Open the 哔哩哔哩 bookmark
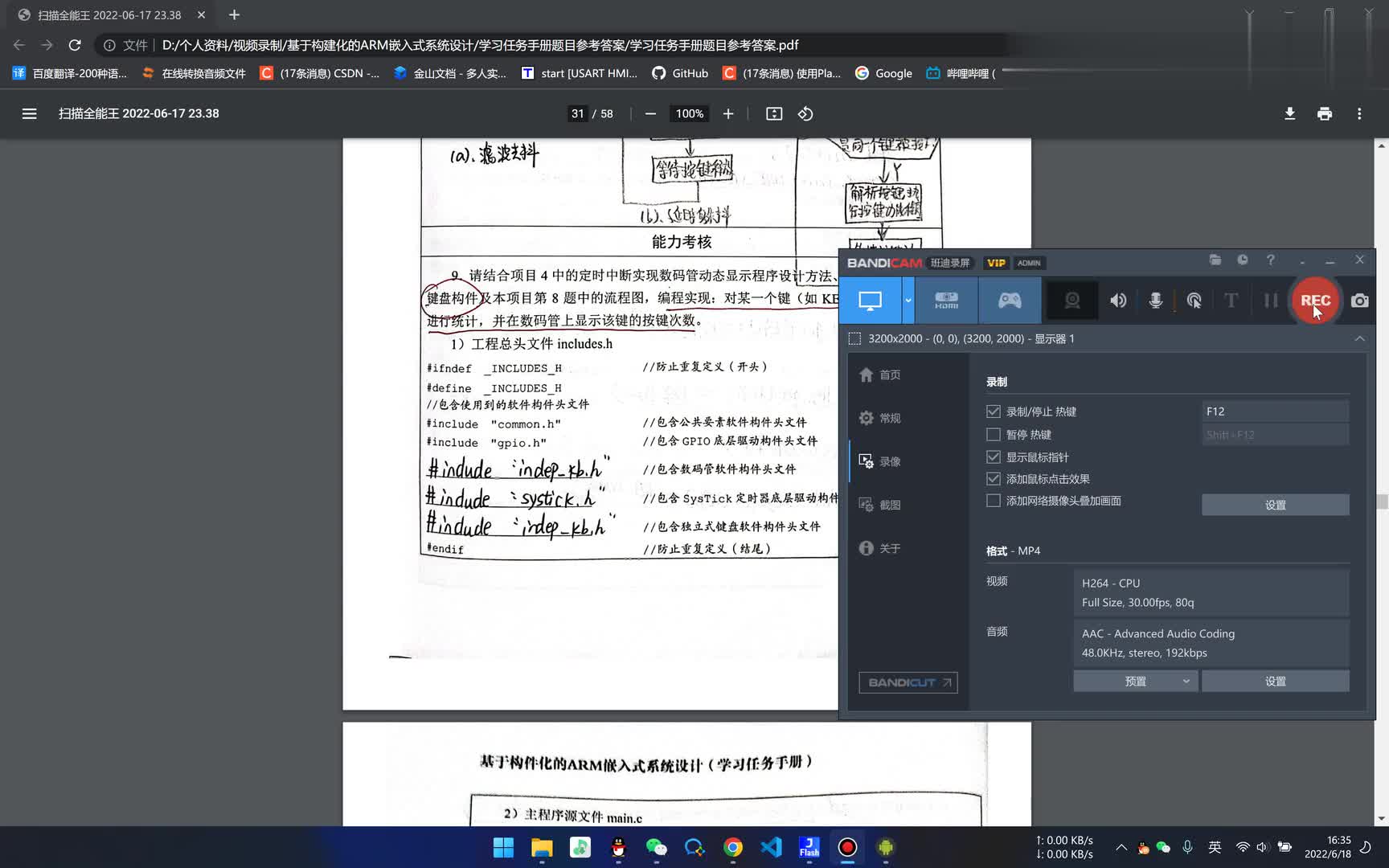 961,73
